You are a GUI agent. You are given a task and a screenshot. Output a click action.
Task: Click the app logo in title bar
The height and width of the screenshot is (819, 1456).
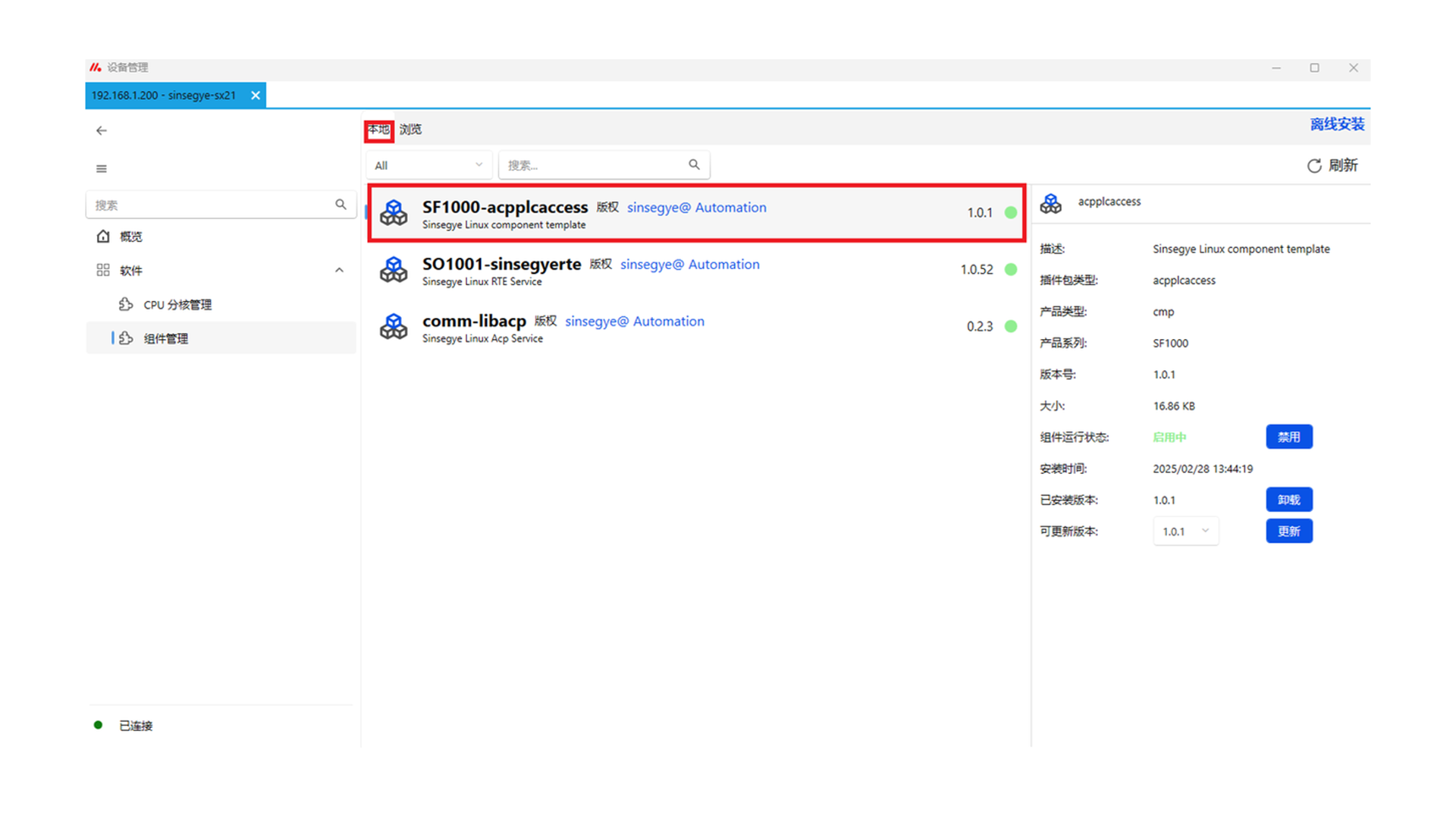pyautogui.click(x=96, y=67)
